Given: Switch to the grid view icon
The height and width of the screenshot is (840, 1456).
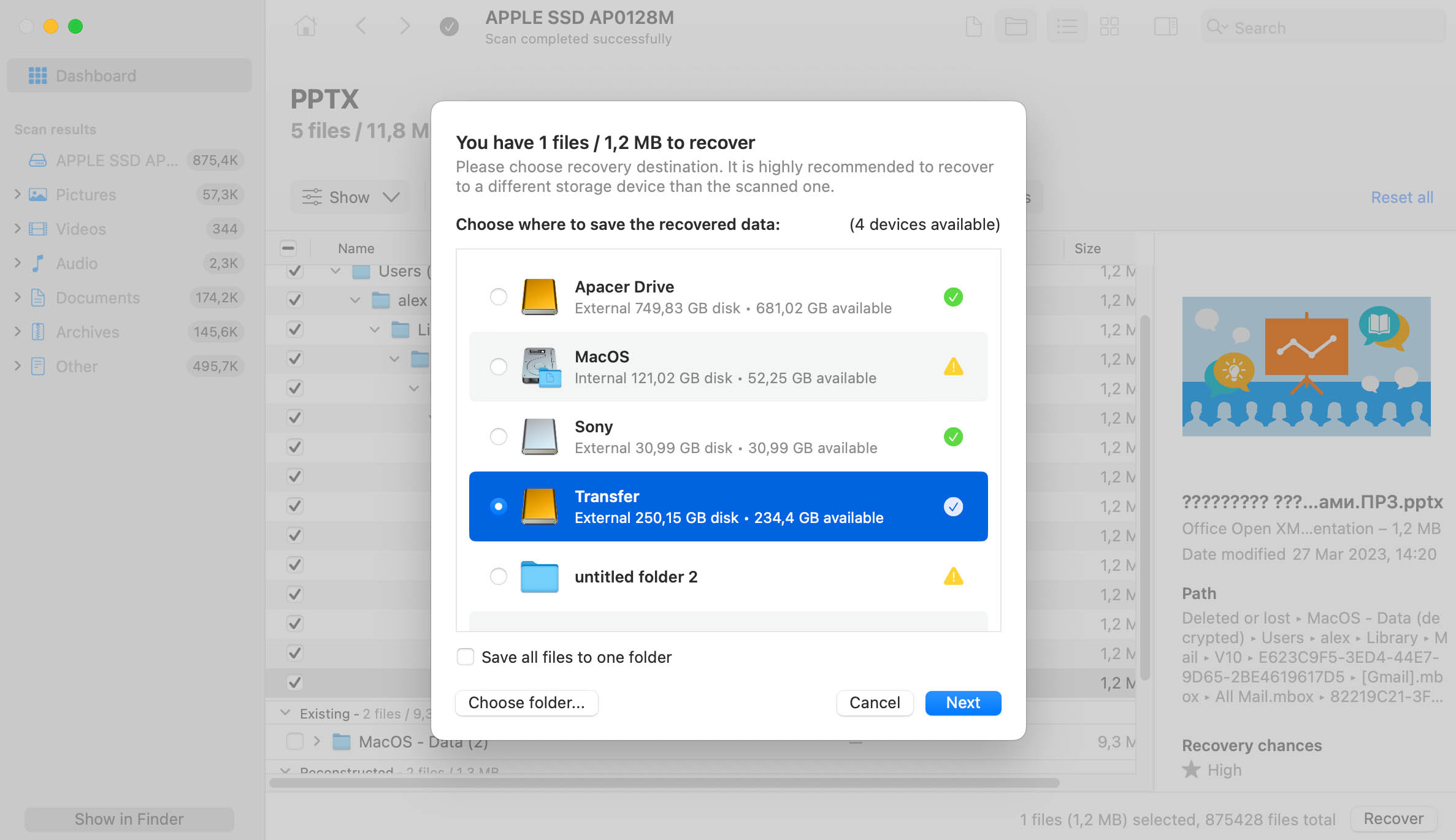Looking at the screenshot, I should pyautogui.click(x=1109, y=26).
